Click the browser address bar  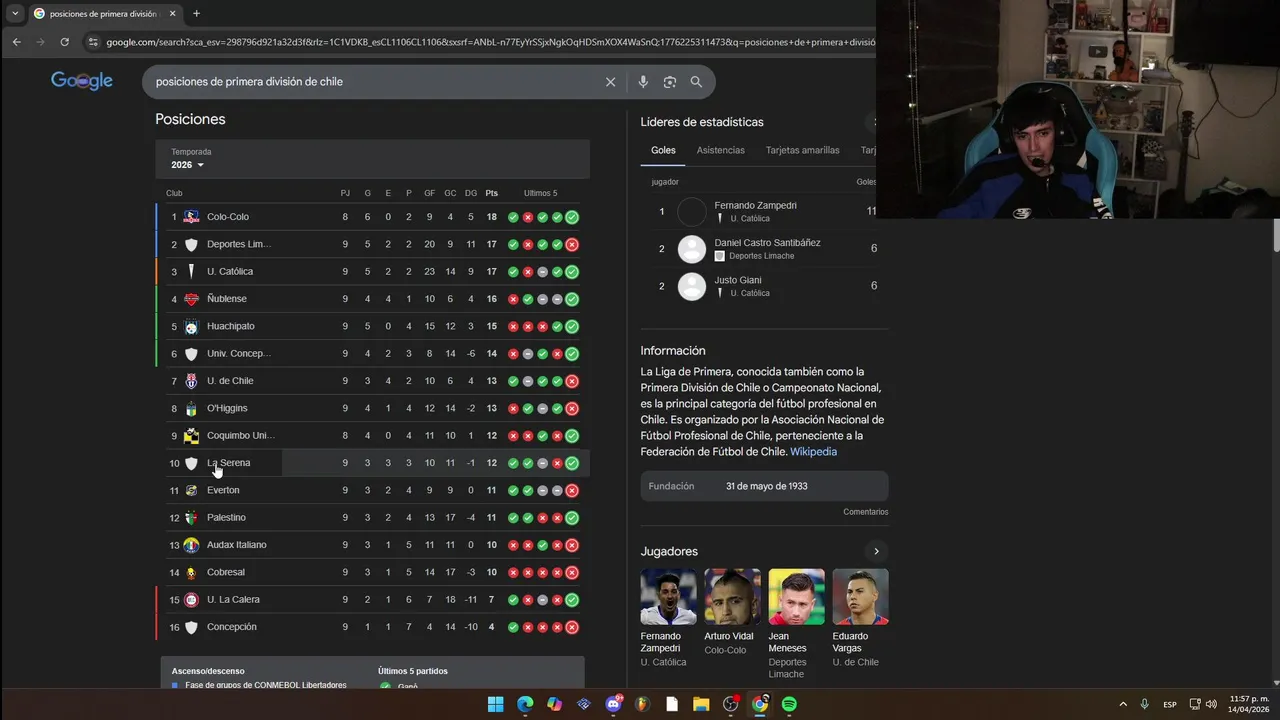pyautogui.click(x=490, y=42)
